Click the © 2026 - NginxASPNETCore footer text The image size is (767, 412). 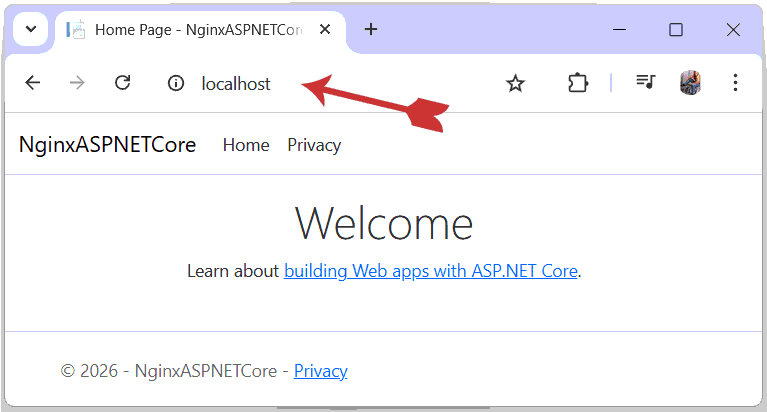tap(168, 371)
